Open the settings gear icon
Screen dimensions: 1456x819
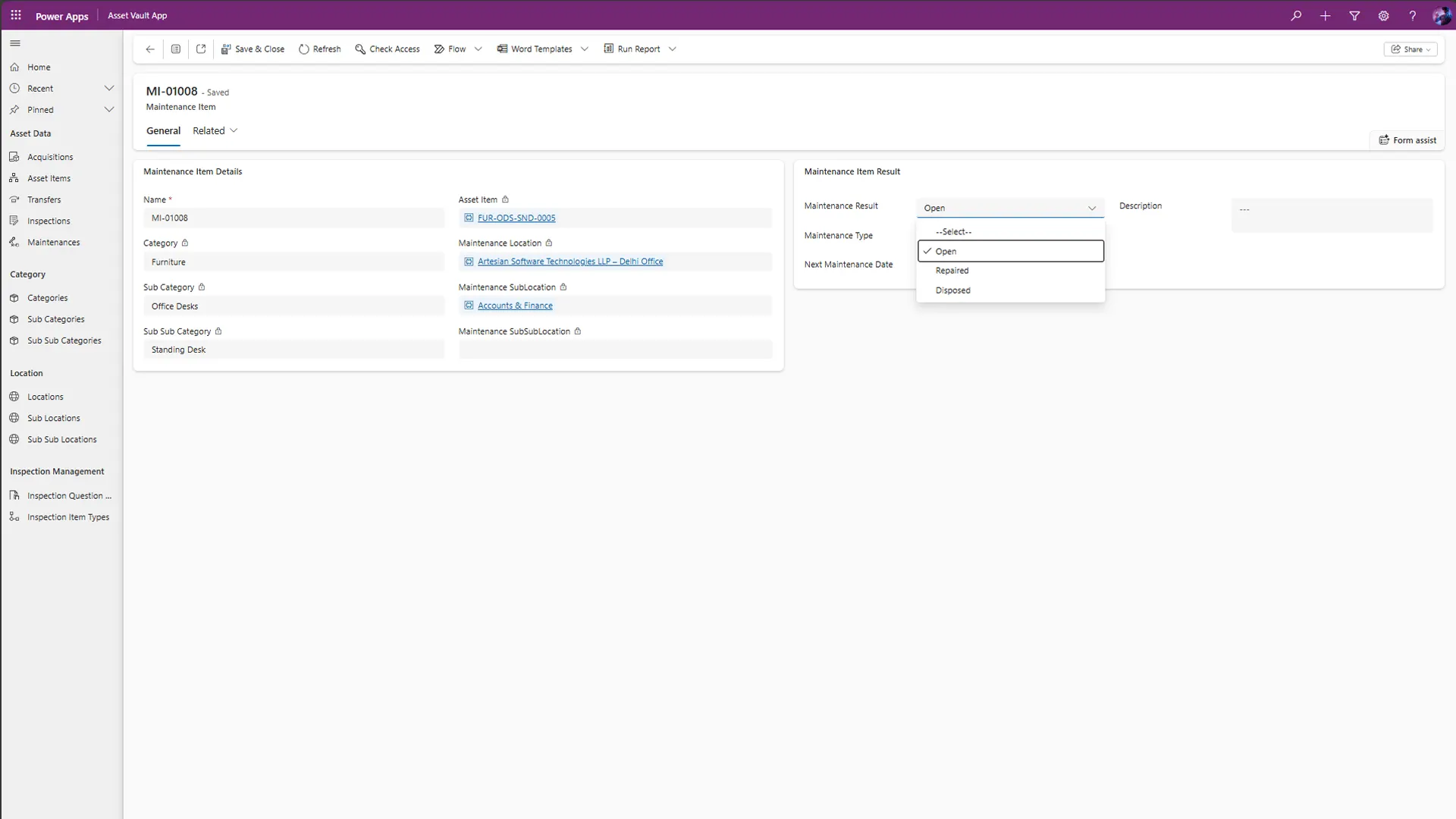pyautogui.click(x=1383, y=16)
